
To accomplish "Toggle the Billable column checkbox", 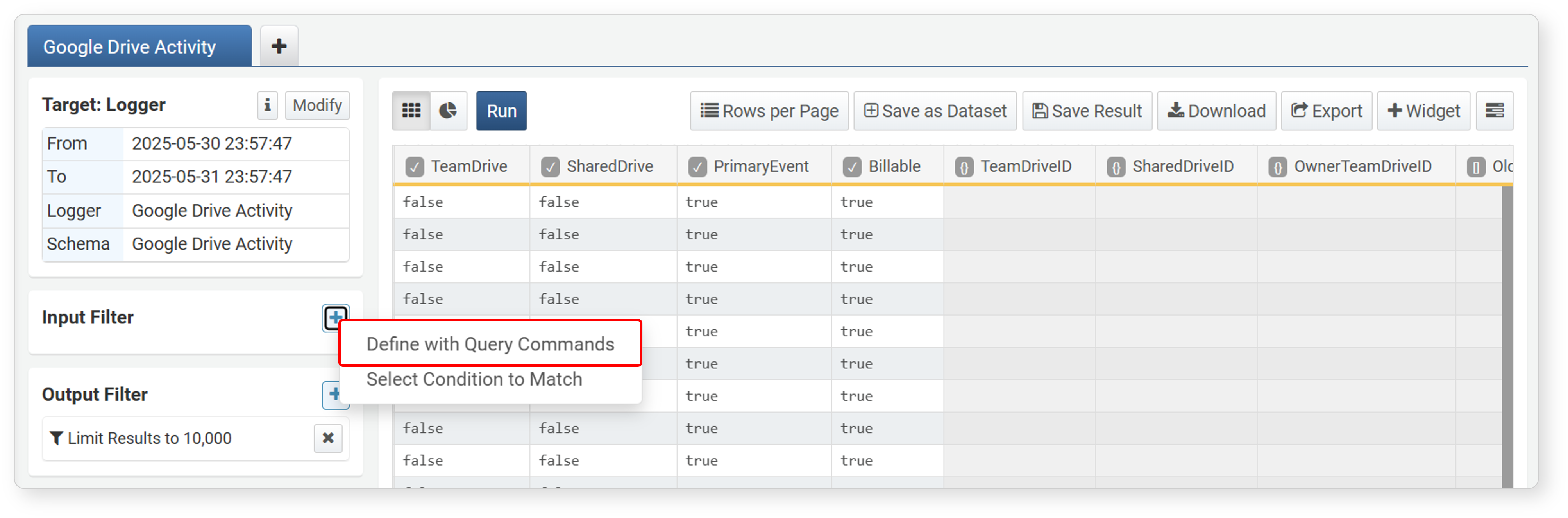I will (x=852, y=167).
